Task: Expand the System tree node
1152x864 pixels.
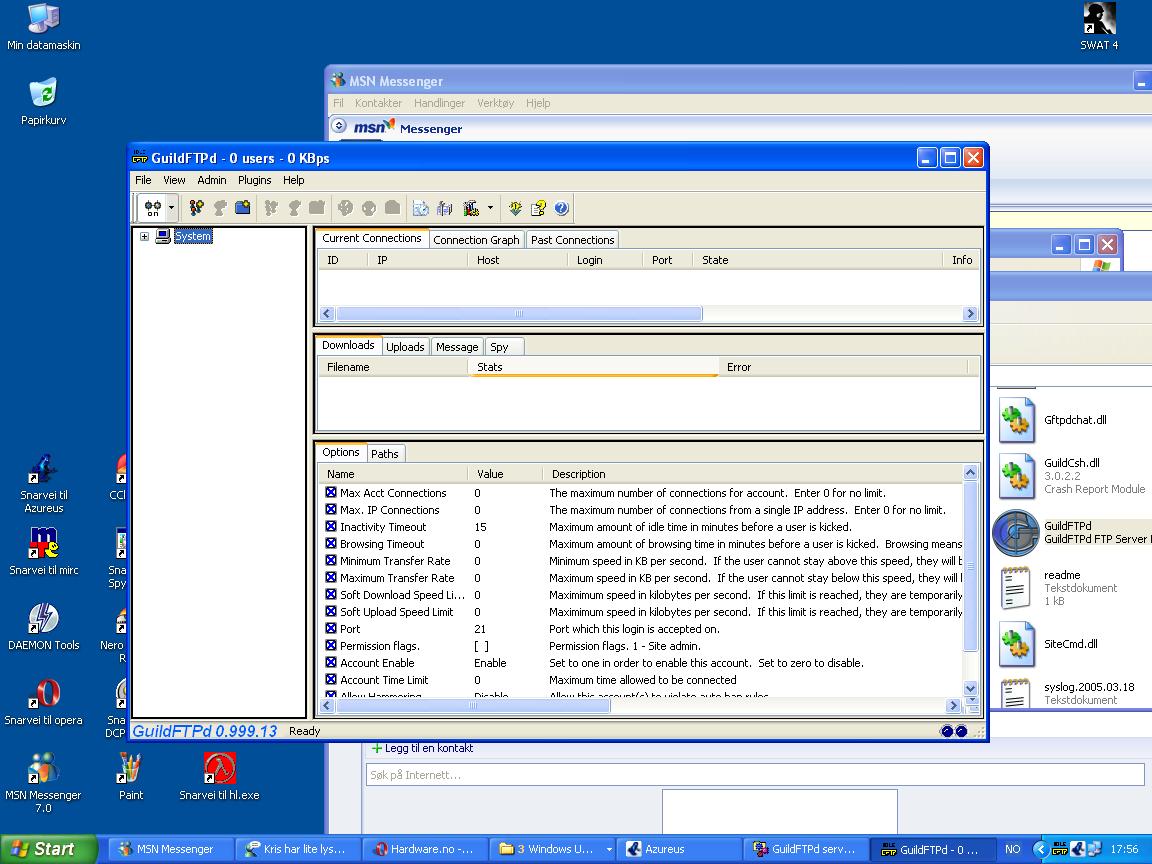Action: tap(144, 237)
